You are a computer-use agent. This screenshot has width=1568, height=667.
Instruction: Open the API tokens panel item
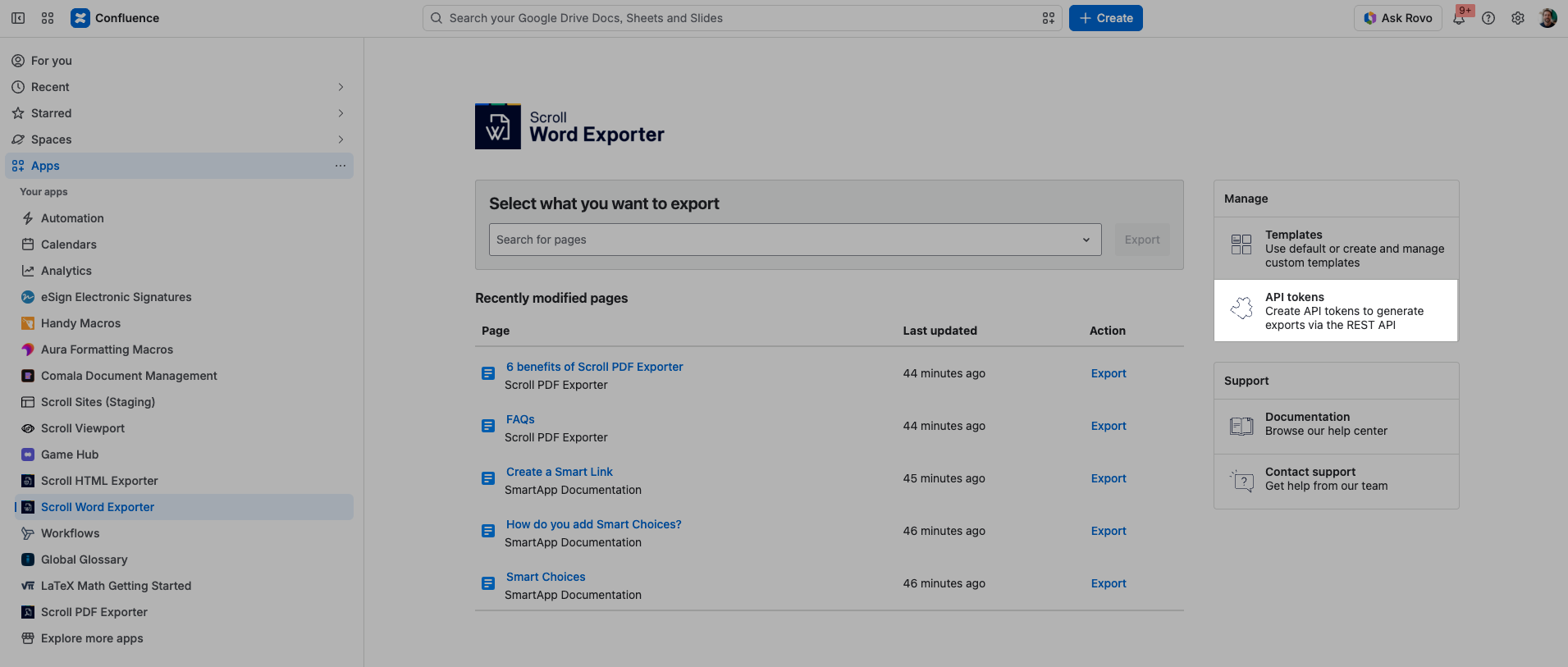(x=1336, y=311)
